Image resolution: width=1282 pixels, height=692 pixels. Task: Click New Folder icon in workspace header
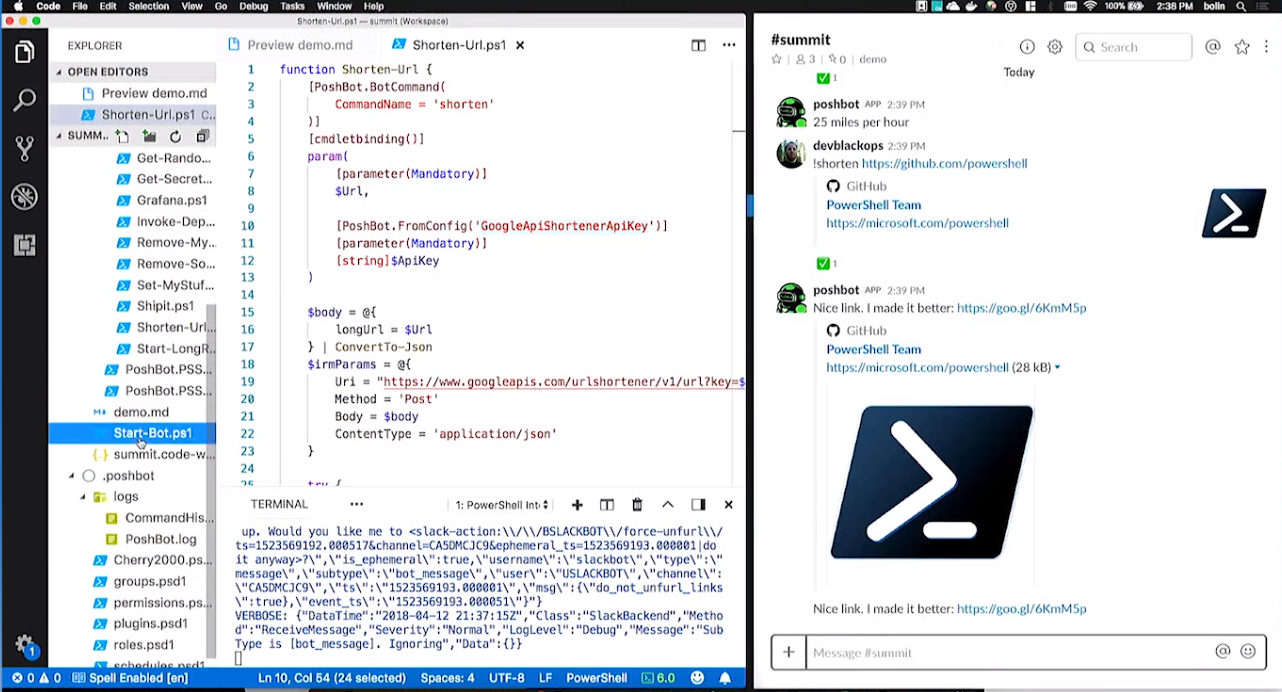149,136
